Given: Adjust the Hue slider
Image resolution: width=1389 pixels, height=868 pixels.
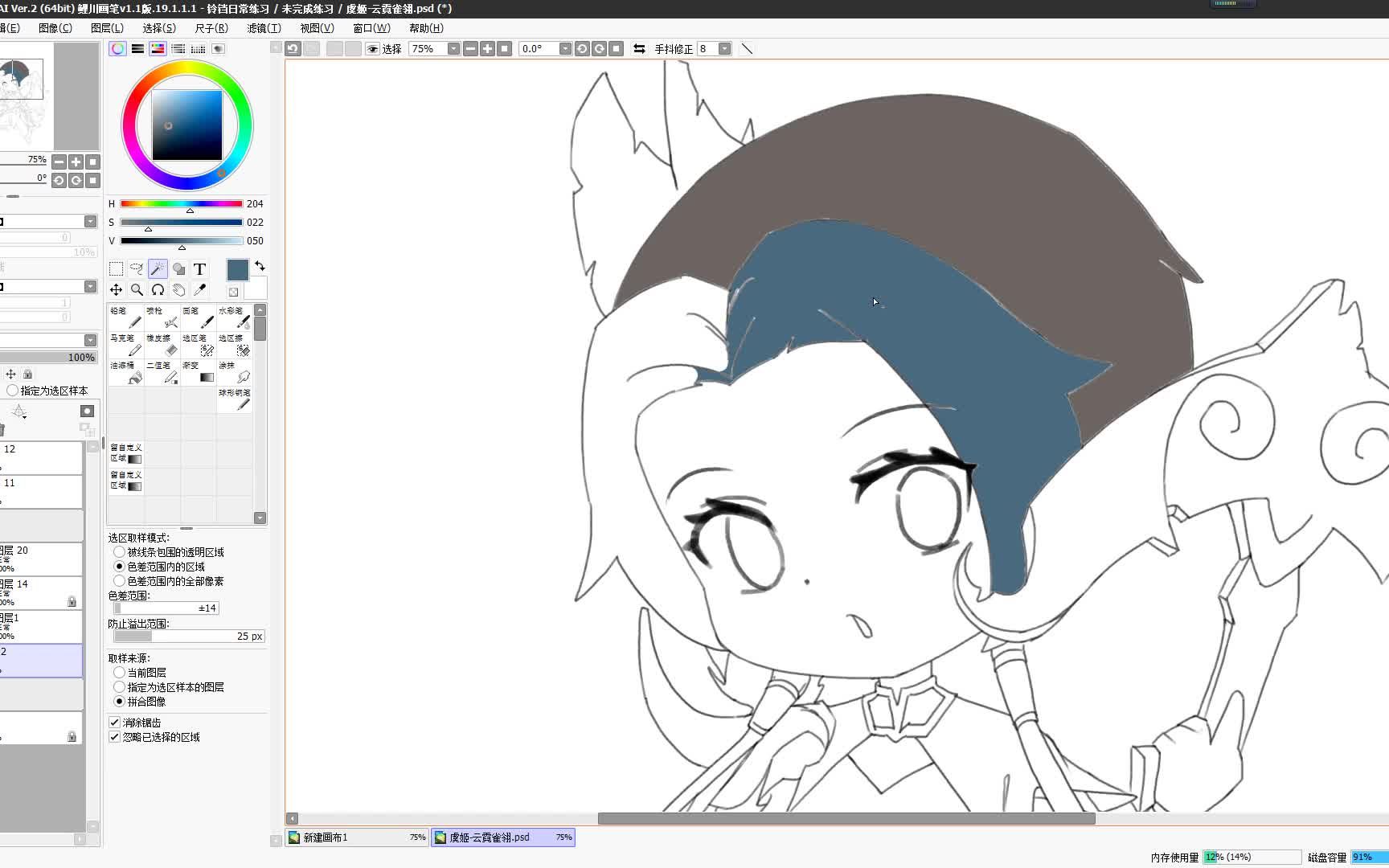Looking at the screenshot, I should (x=181, y=204).
